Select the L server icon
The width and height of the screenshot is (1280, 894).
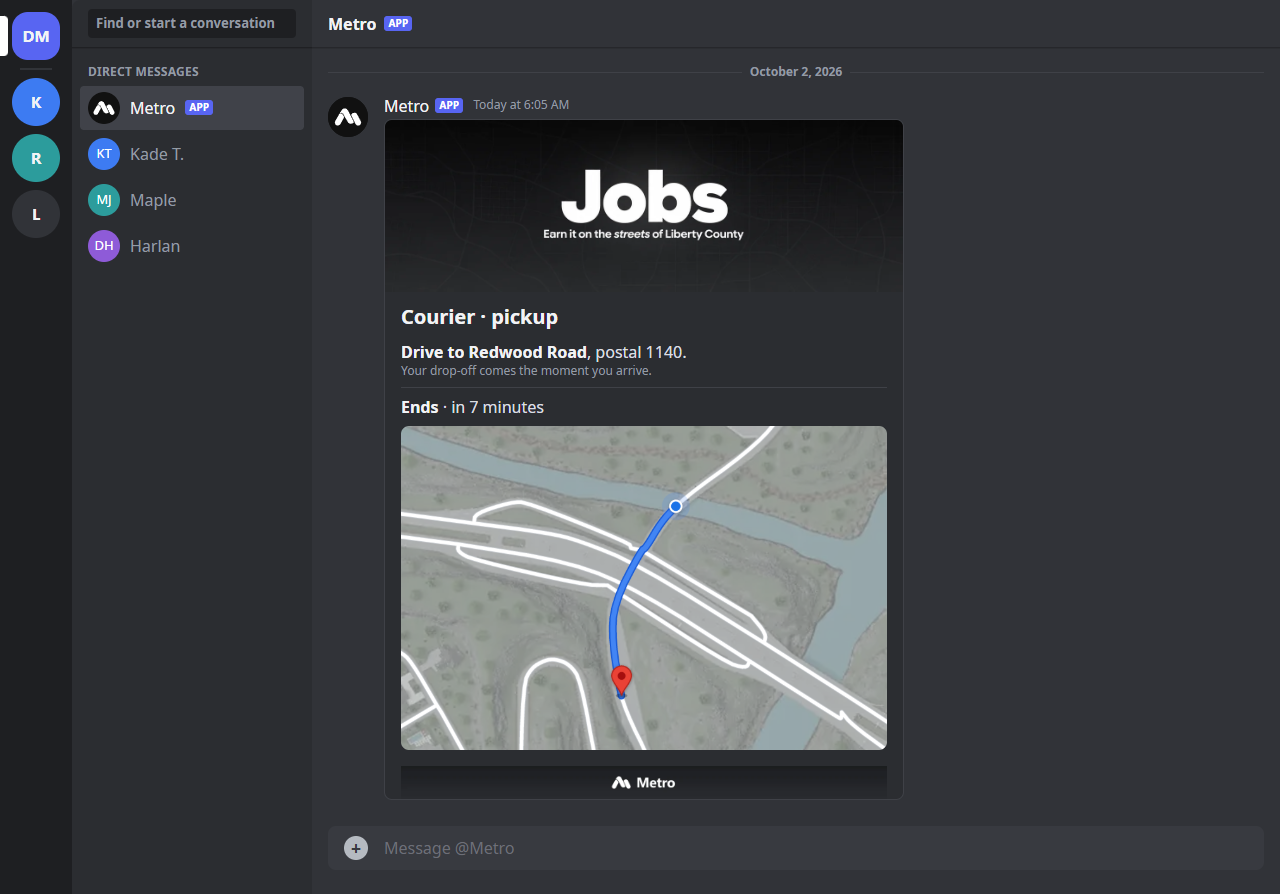coord(36,214)
